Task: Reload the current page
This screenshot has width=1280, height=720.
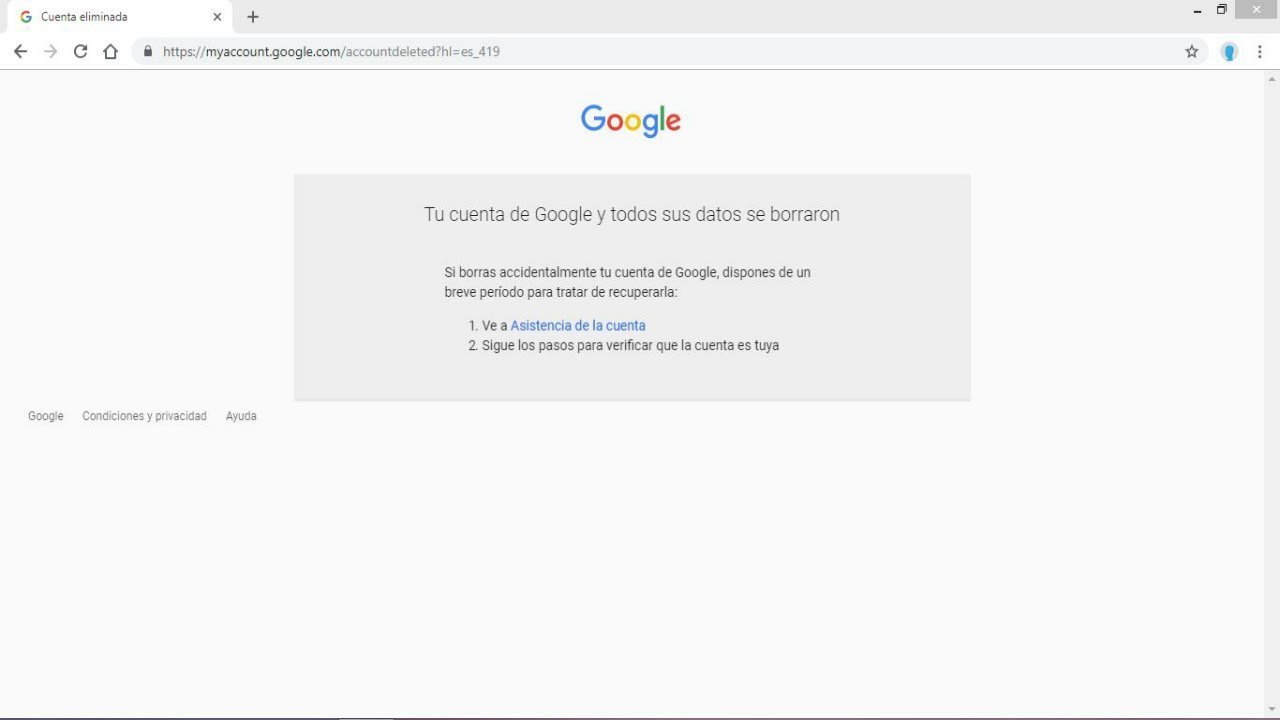Action: tap(80, 51)
